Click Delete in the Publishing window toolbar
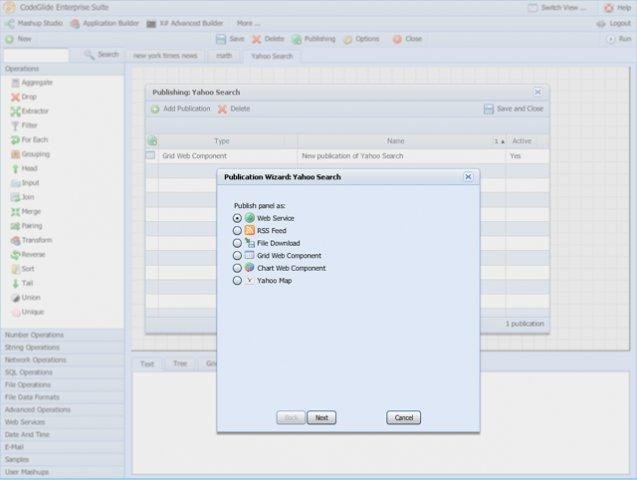Viewport: 637px width, 480px height. (234, 109)
